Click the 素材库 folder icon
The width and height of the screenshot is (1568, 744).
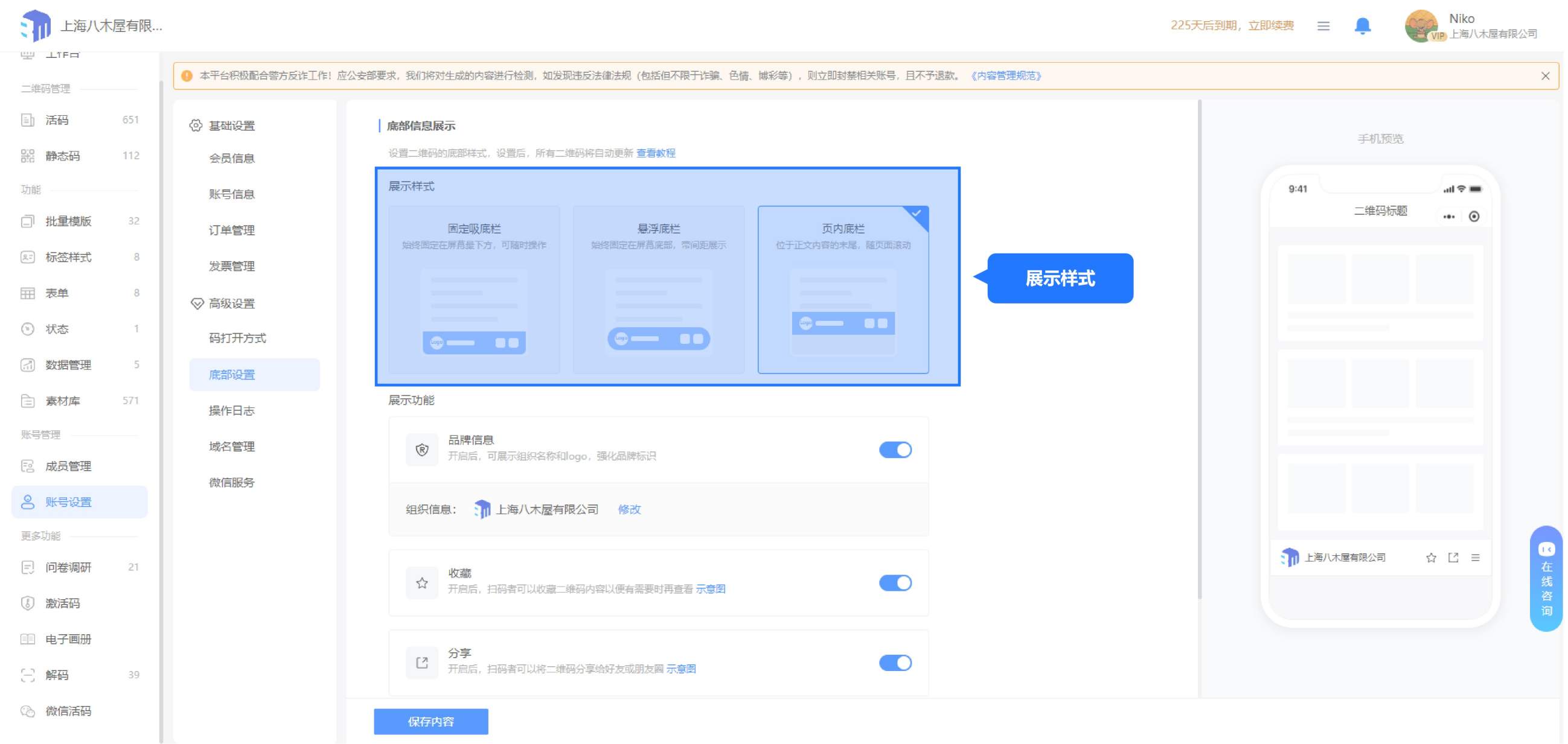coord(27,401)
